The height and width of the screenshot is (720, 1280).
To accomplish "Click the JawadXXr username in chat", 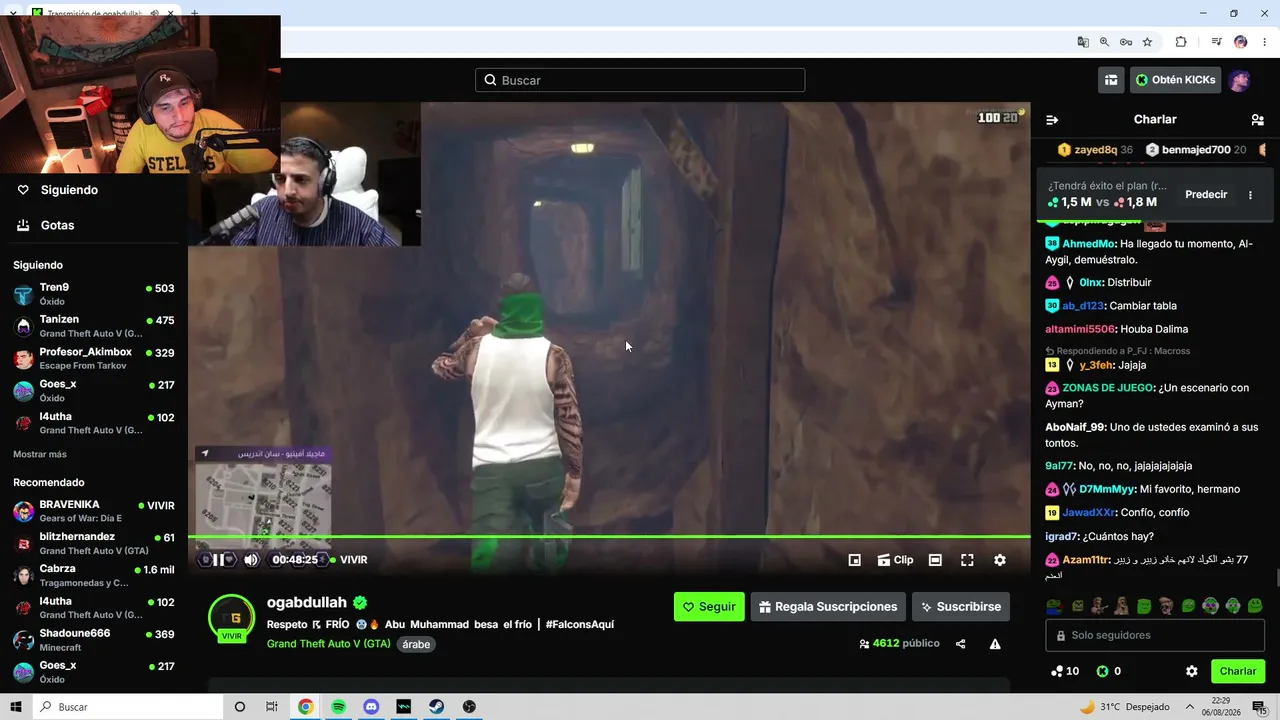I will [x=1089, y=513].
